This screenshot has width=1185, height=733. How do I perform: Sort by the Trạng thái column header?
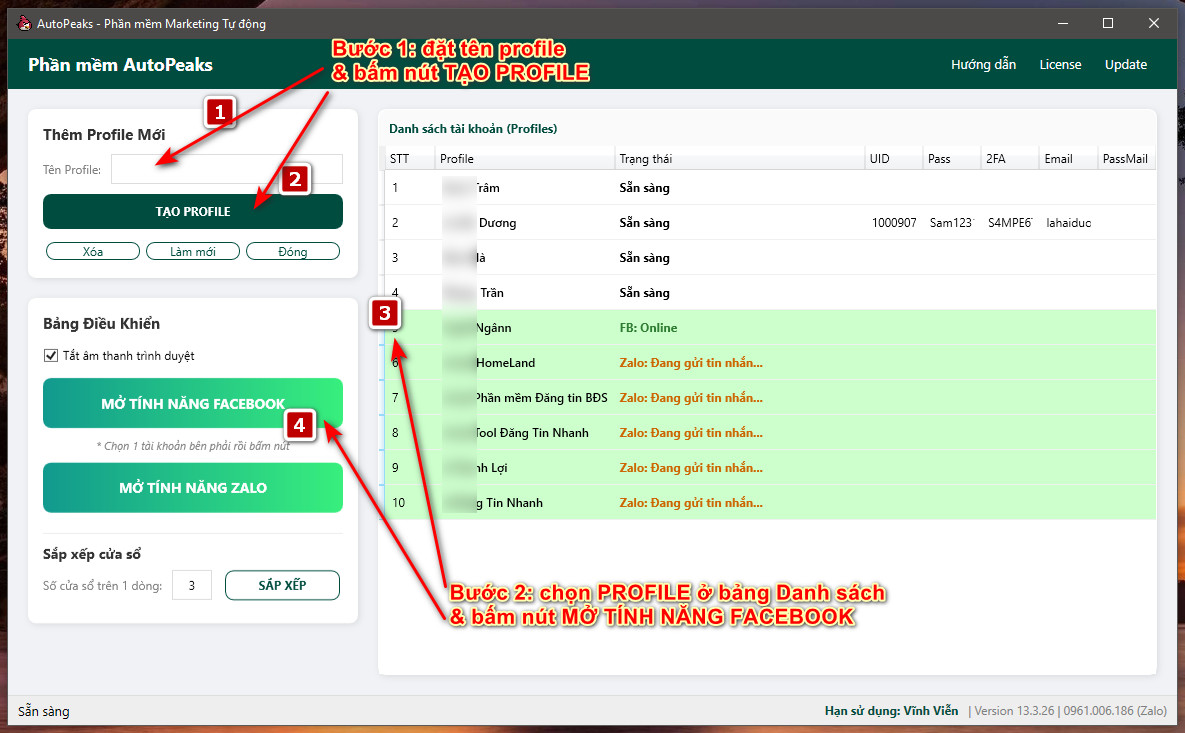click(740, 159)
